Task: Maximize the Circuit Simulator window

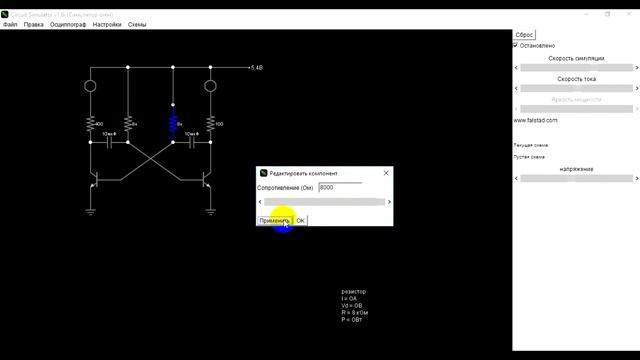Action: coord(608,14)
